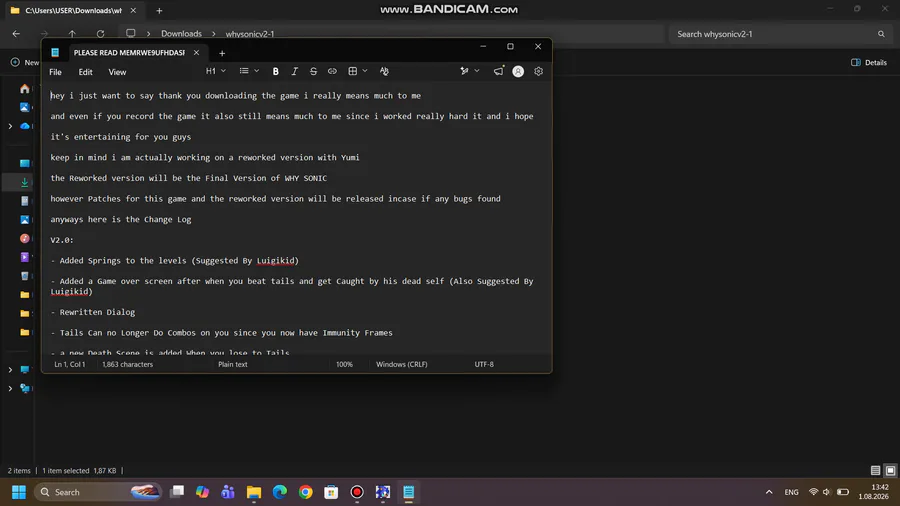Open Task View from the taskbar
Viewport: 900px width, 506px height.
click(x=177, y=492)
